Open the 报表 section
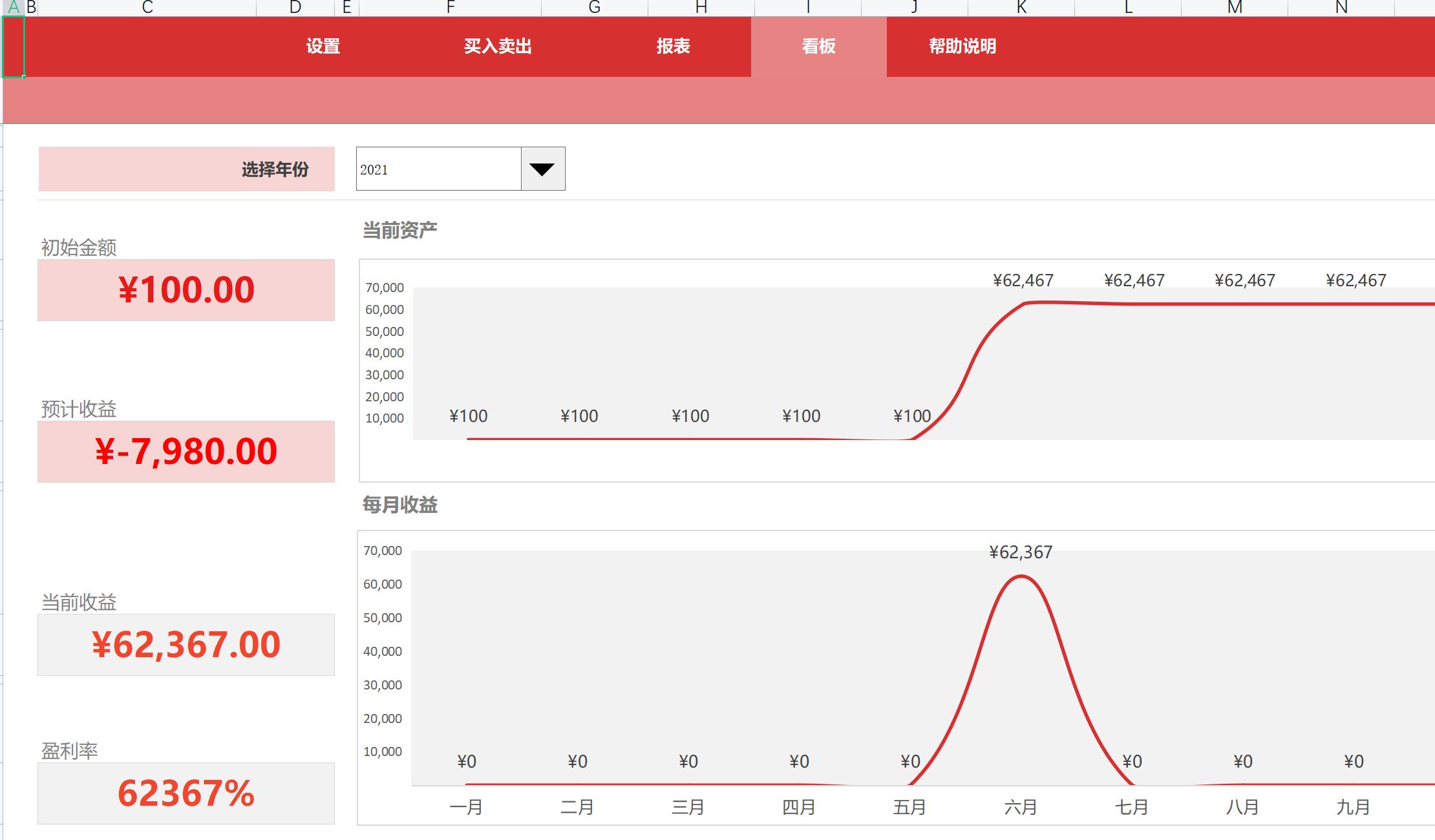This screenshot has width=1435, height=840. pos(674,46)
